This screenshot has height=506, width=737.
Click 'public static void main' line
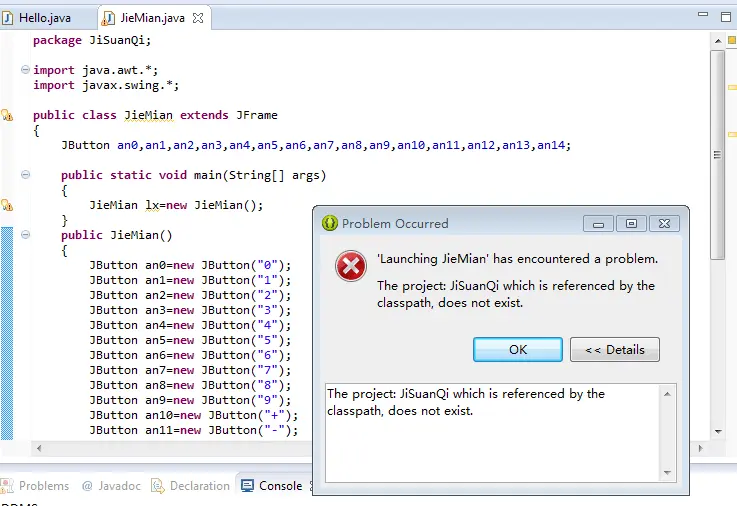[194, 175]
